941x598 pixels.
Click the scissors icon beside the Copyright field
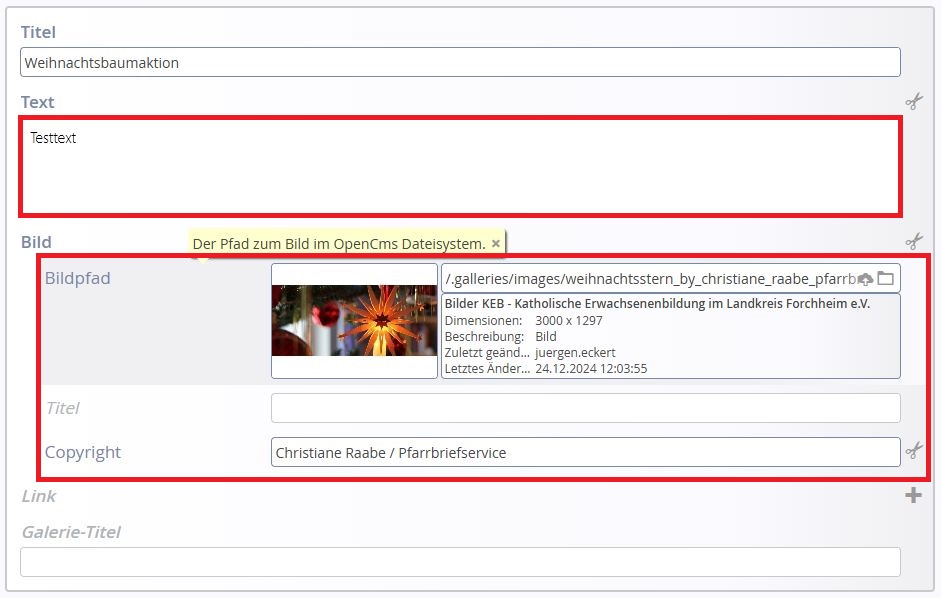click(914, 450)
